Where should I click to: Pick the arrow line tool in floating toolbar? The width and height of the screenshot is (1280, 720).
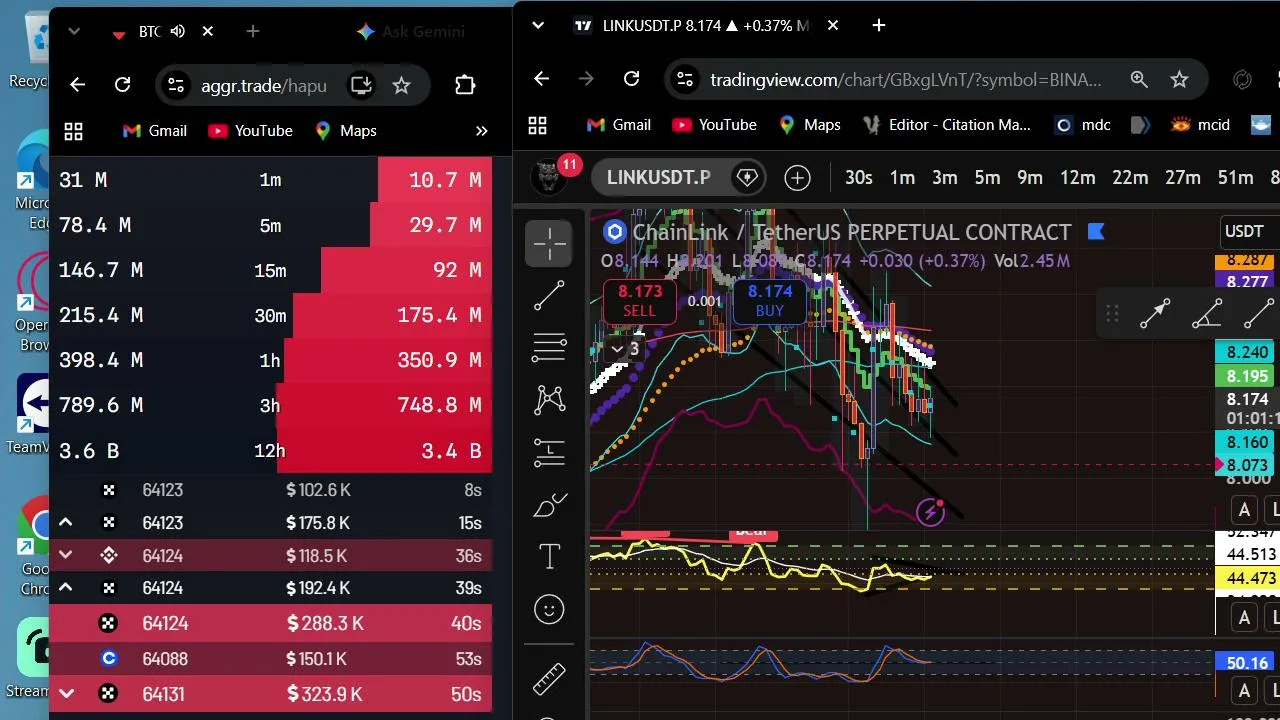[1155, 314]
